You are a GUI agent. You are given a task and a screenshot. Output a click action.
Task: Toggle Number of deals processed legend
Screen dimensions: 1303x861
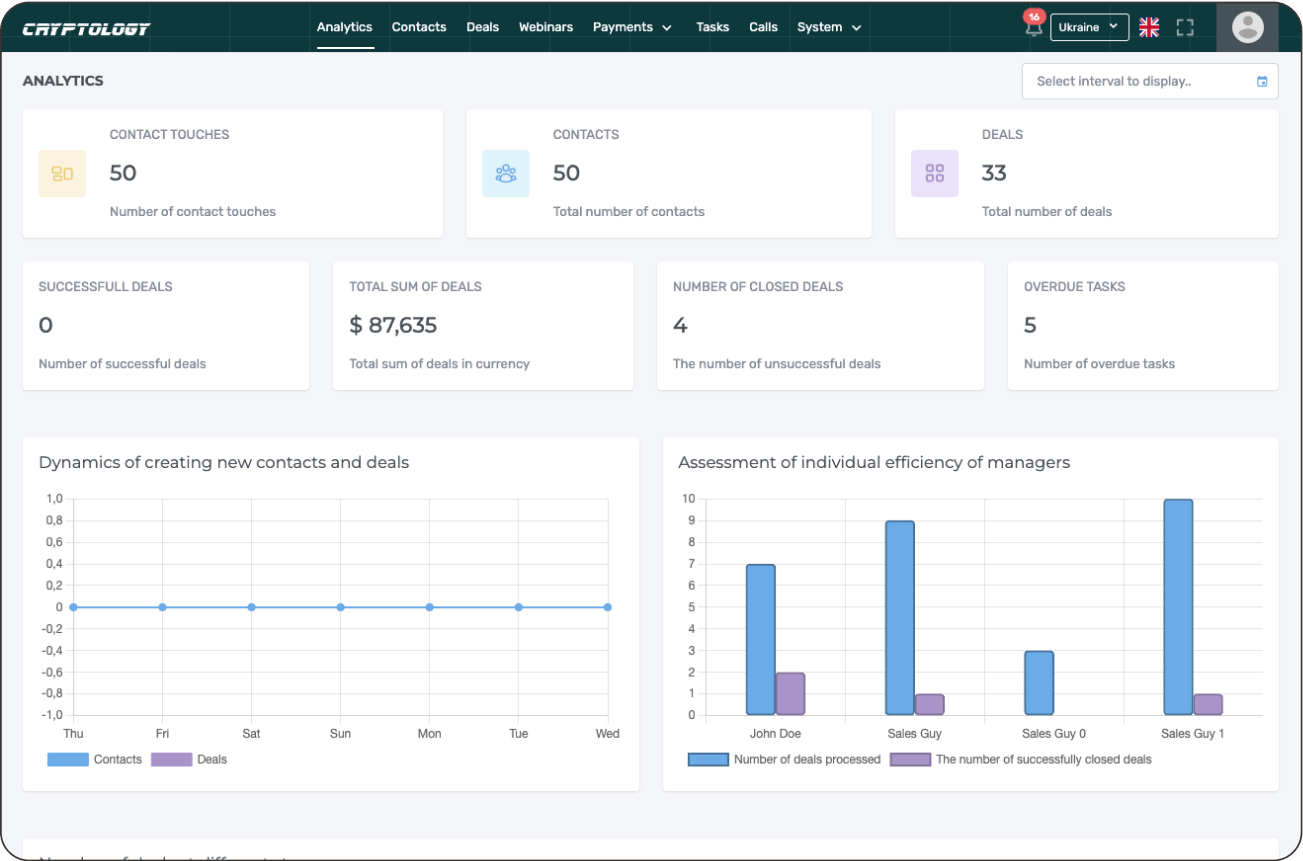tap(708, 760)
